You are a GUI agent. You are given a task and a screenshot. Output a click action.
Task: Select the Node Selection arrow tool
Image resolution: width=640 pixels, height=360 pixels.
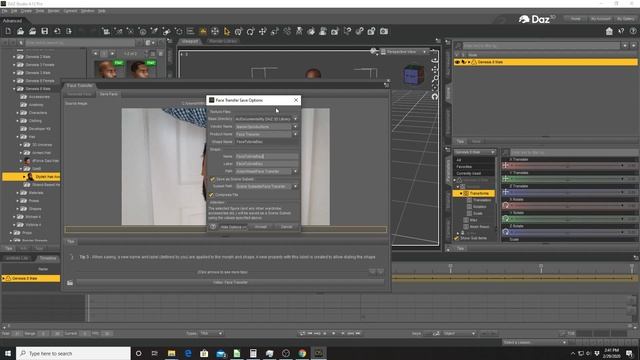[227, 31]
